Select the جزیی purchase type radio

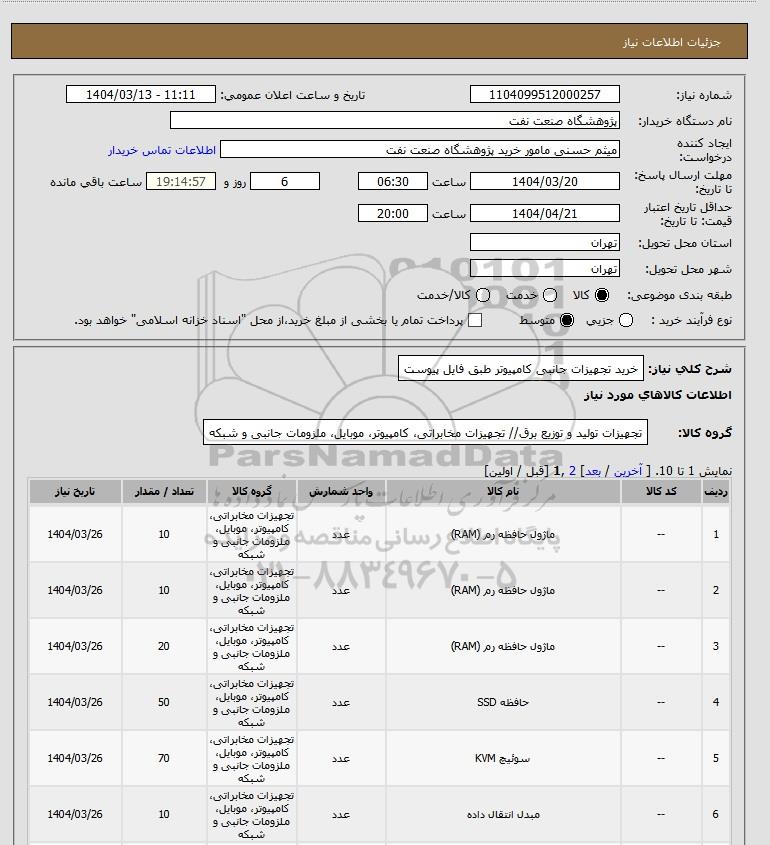pos(626,320)
